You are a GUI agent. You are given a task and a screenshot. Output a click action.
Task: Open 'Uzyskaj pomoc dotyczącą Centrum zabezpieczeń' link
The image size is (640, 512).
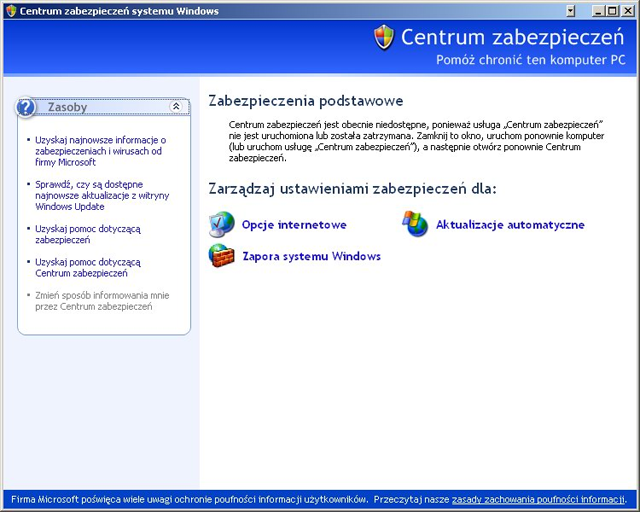[x=88, y=267]
